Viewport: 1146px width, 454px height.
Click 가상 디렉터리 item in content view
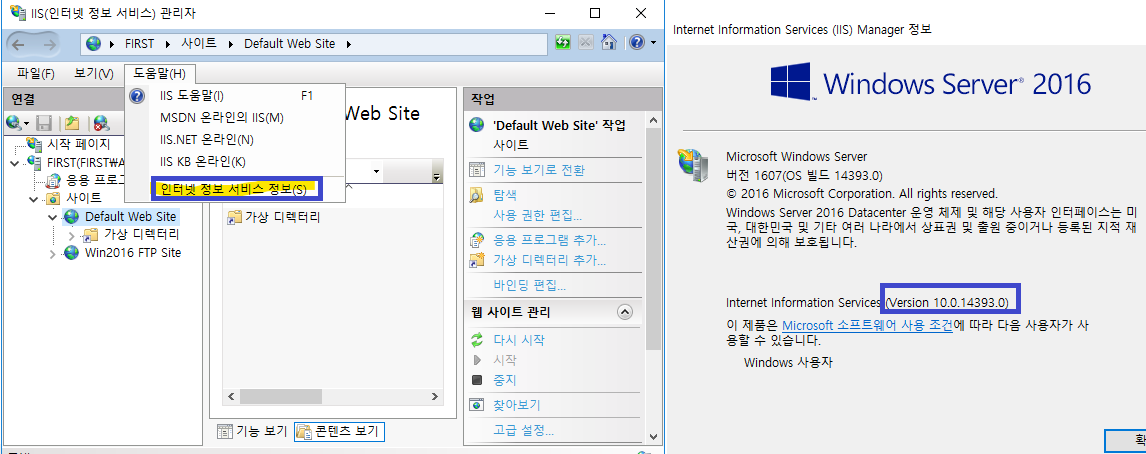[275, 216]
